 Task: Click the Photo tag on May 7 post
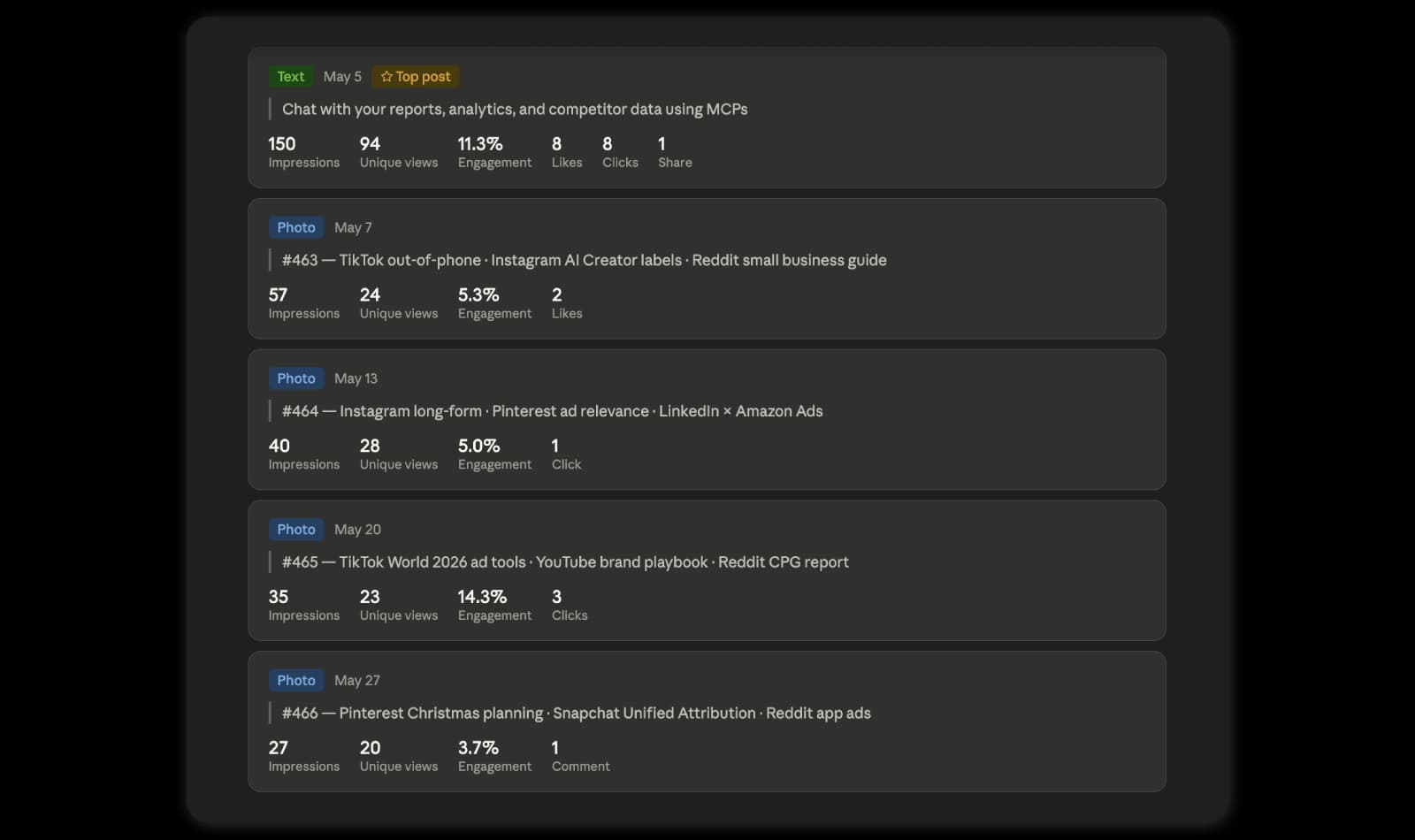click(295, 228)
